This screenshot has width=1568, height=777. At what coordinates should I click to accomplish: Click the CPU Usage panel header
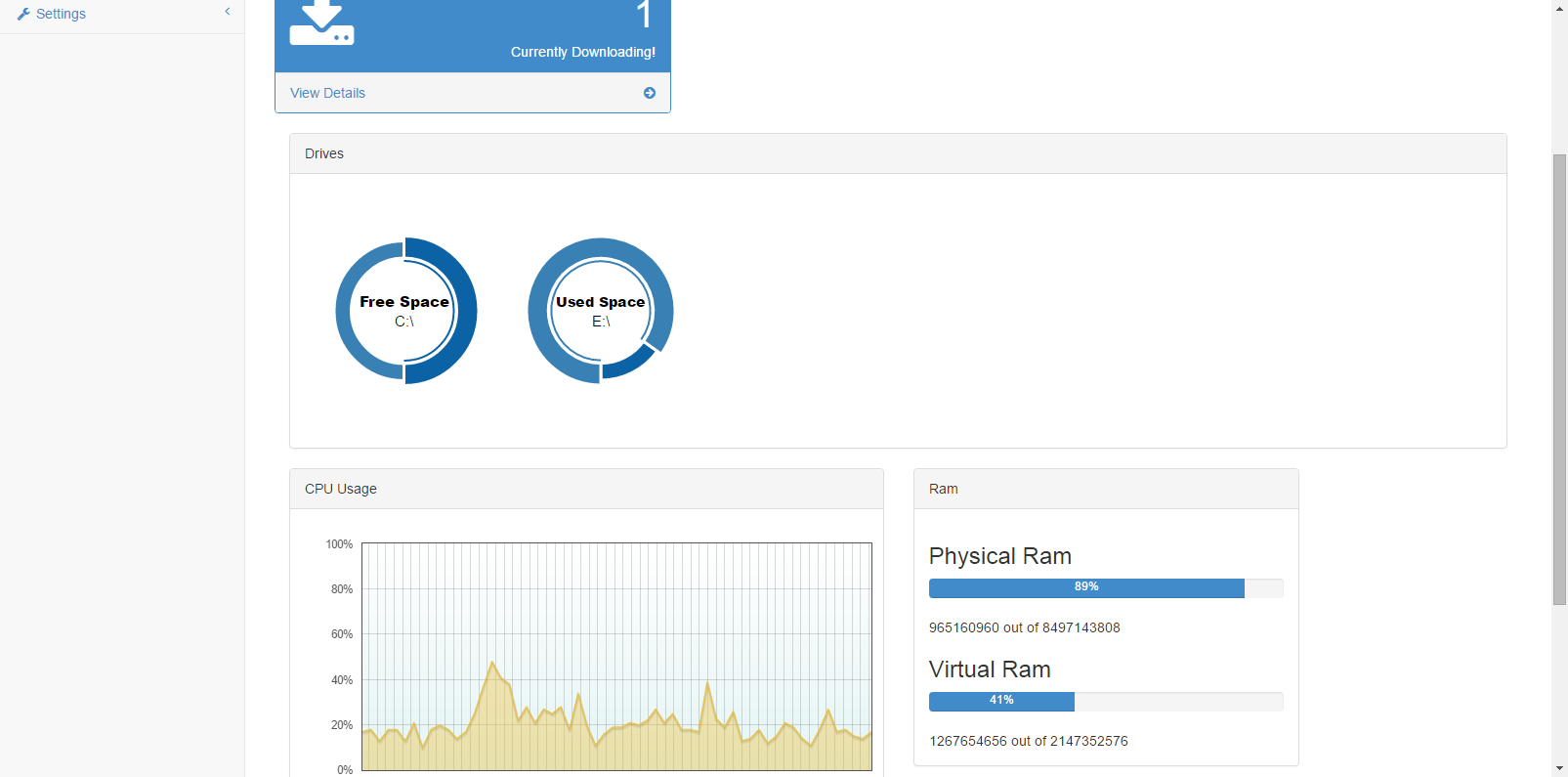pyautogui.click(x=586, y=489)
